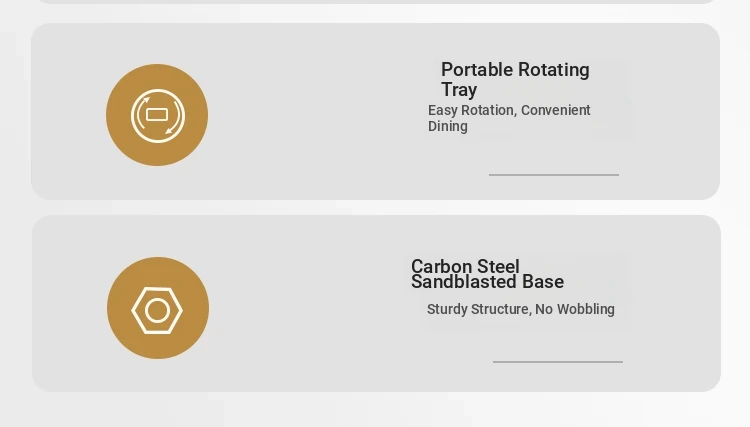
Task: Click the partially visible card at the top edge
Action: pyautogui.click(x=375, y=1)
